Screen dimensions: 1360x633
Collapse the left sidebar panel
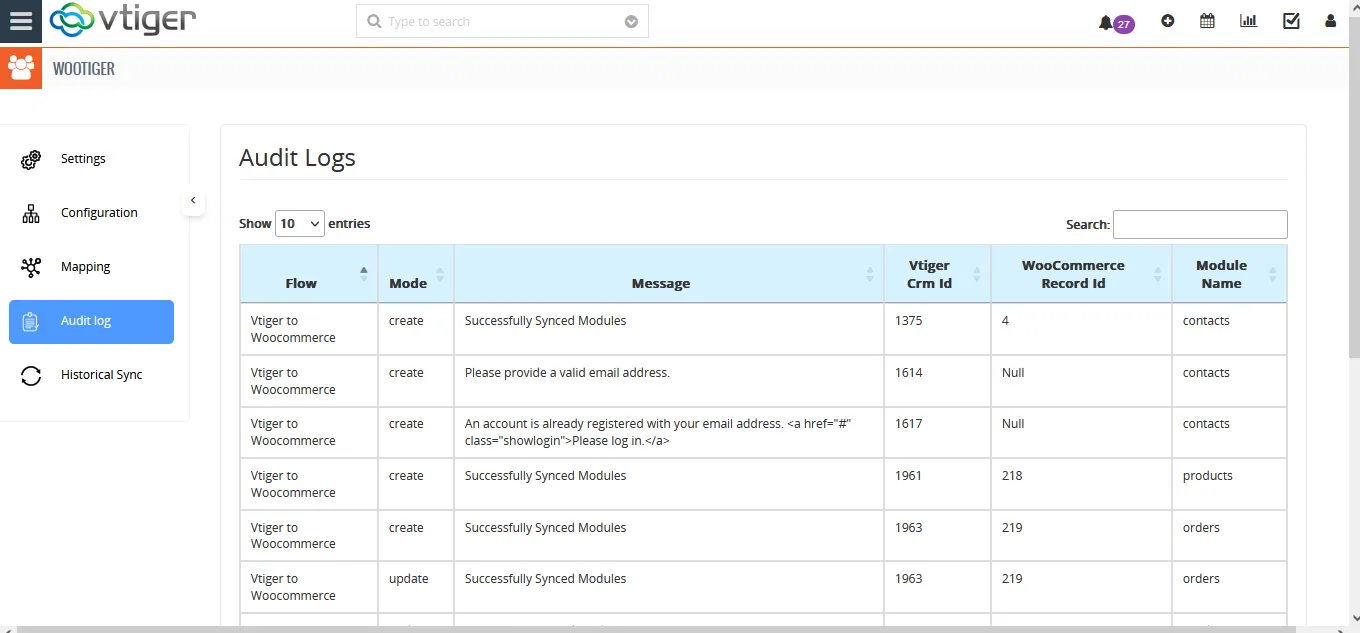pos(193,201)
